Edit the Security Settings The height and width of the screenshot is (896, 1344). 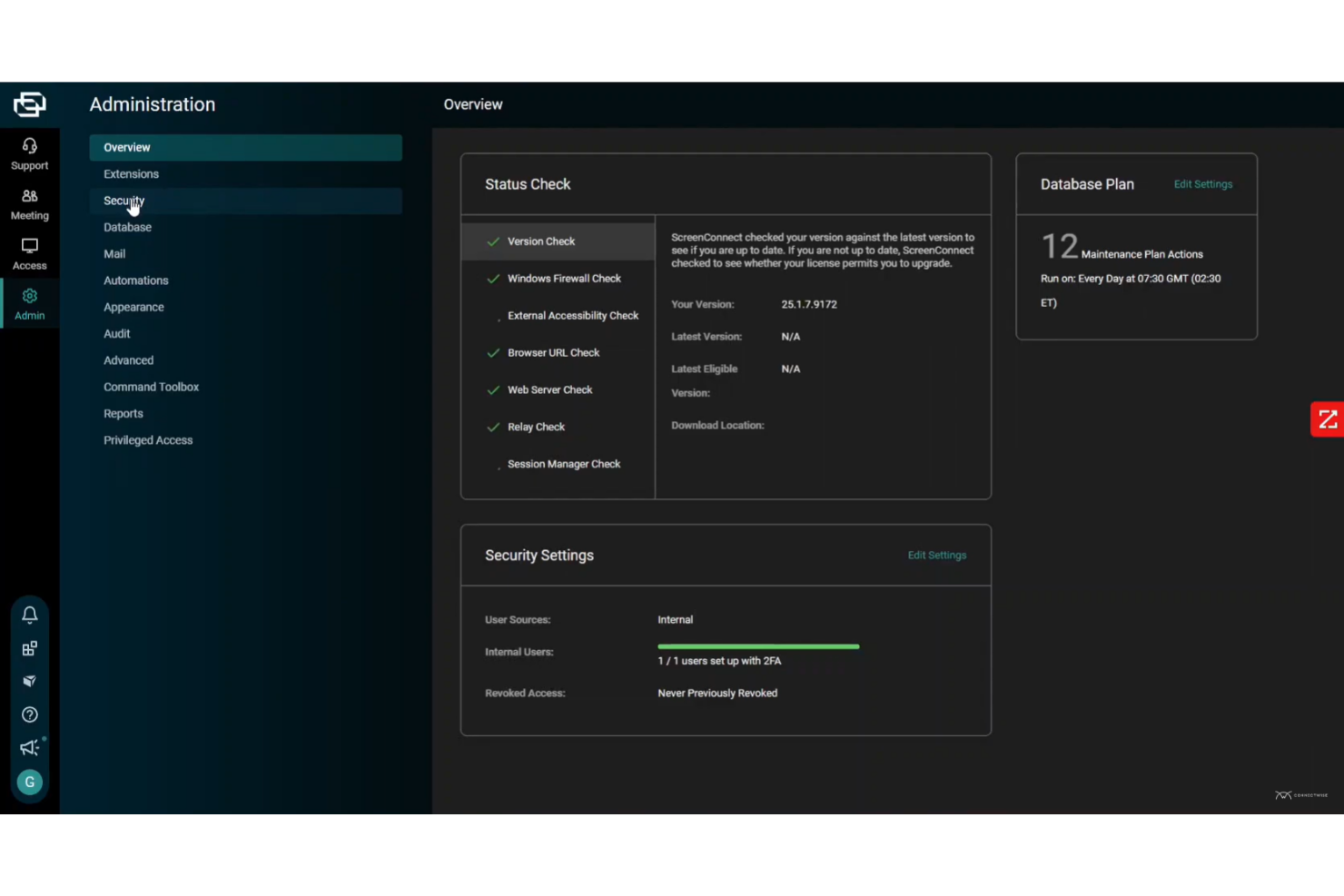coord(936,555)
